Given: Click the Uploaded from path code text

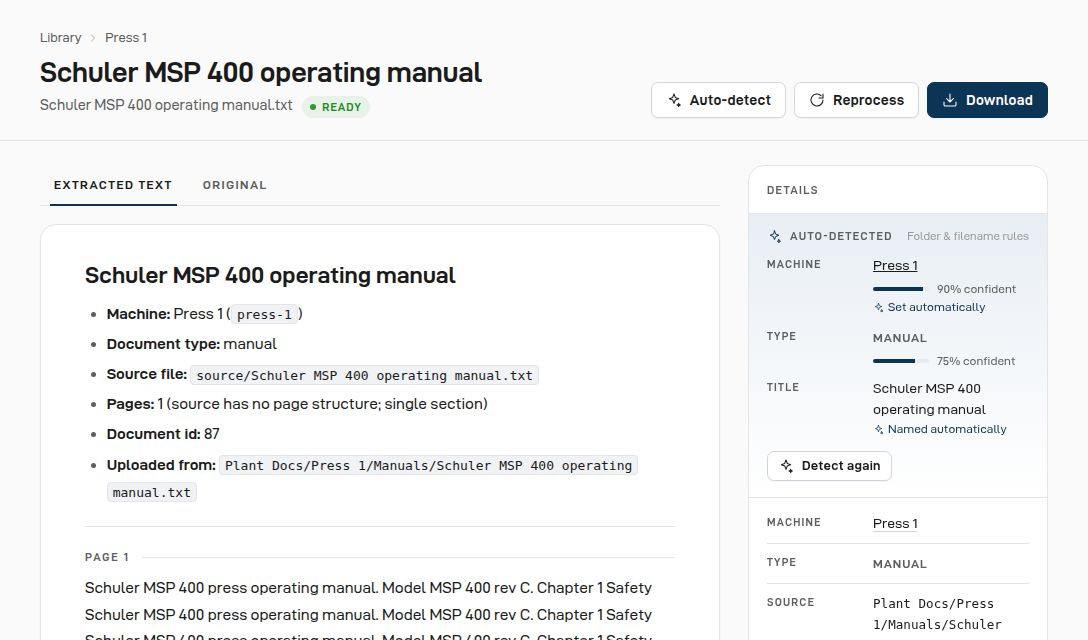Looking at the screenshot, I should 372,479.
